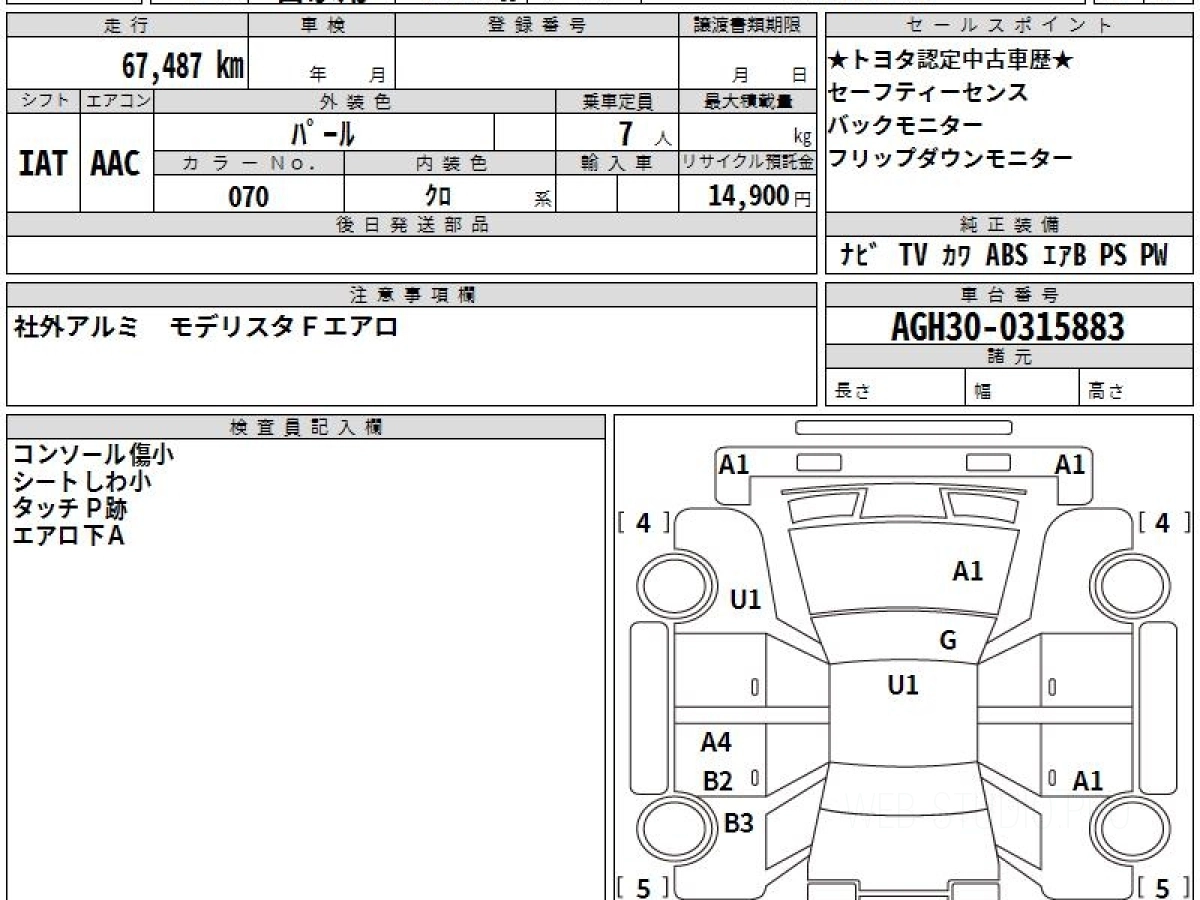Click the interior color value クロ
Viewport: 1200px width, 900px height.
[x=438, y=196]
